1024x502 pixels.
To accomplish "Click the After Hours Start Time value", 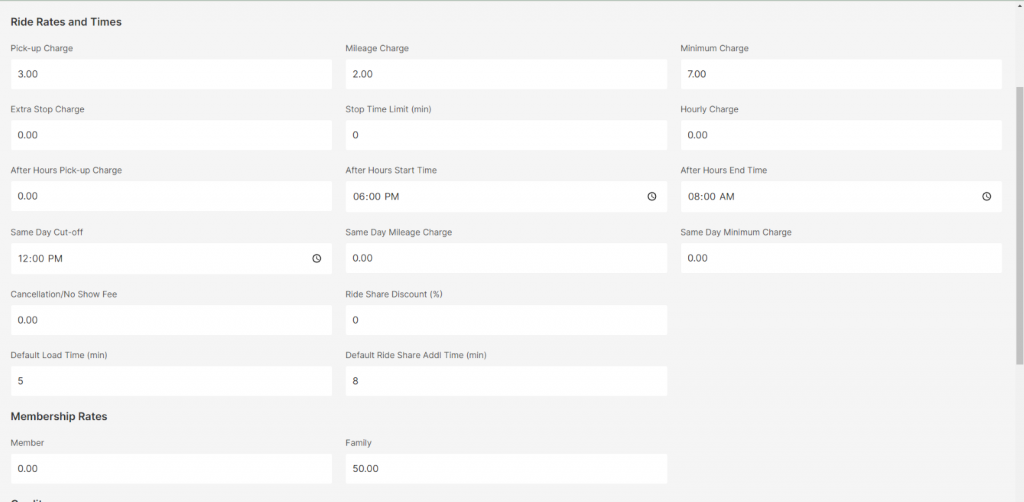I will (x=377, y=197).
